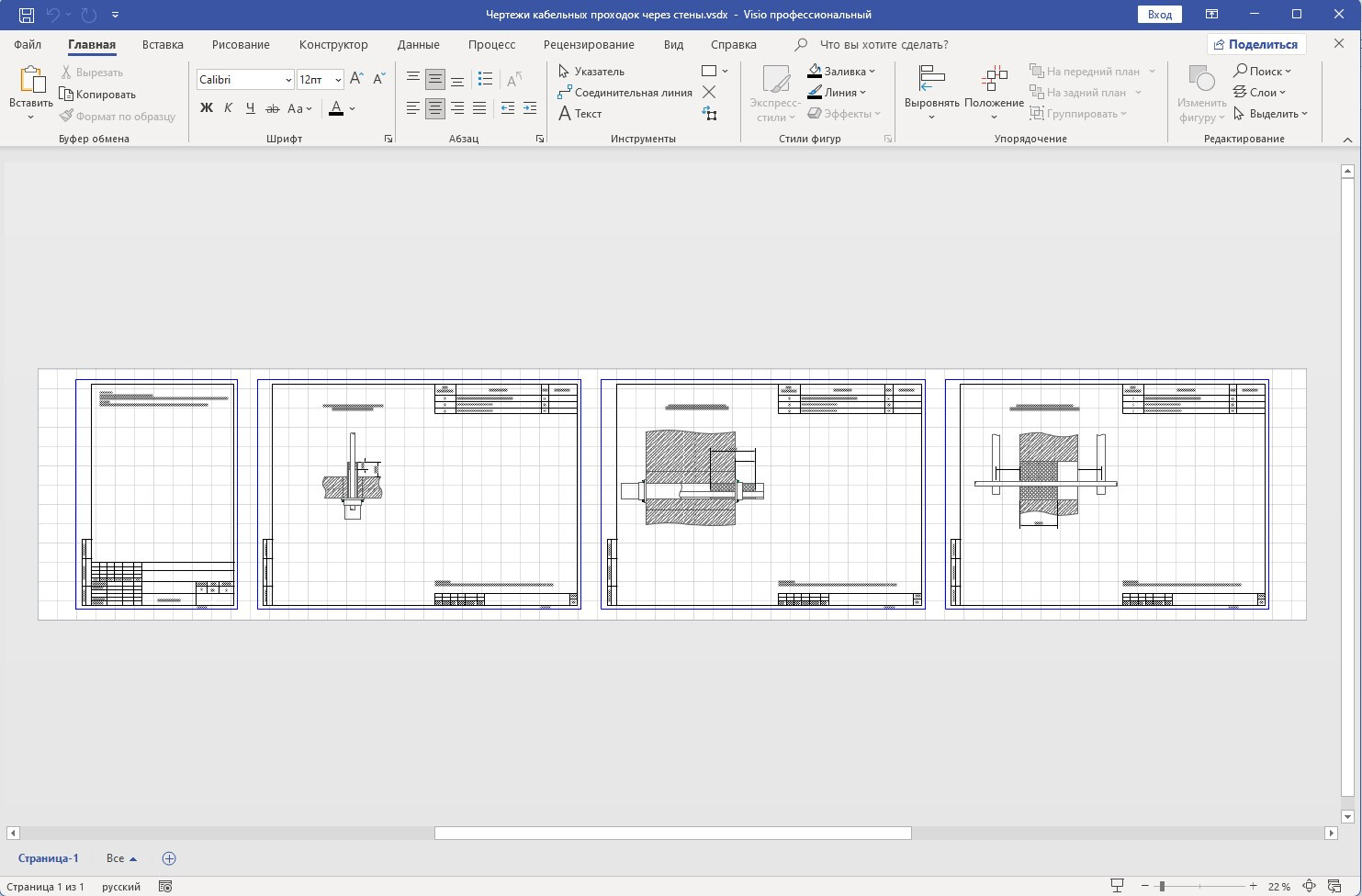Click the Format Painter (Формат по образцу)

point(117,116)
